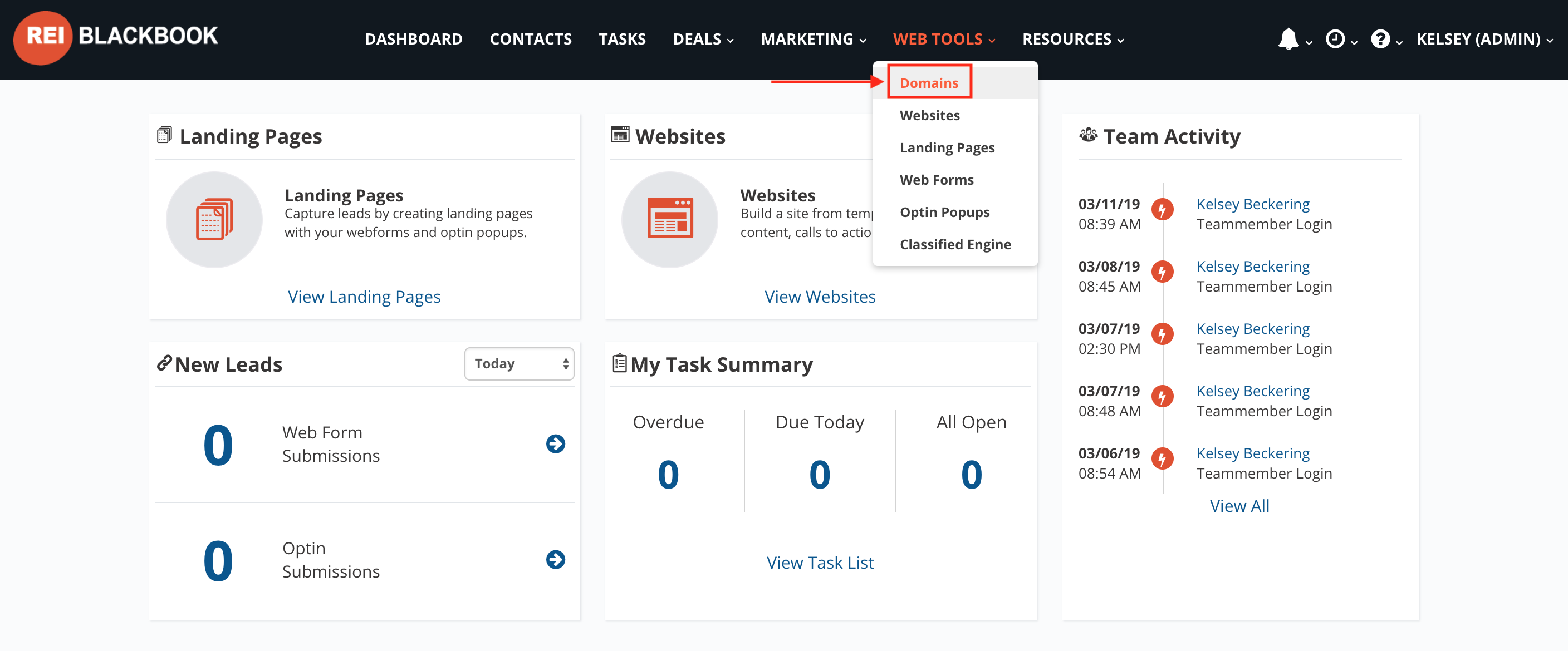
Task: Click the 'Web Form Submissions' label
Action: point(331,444)
